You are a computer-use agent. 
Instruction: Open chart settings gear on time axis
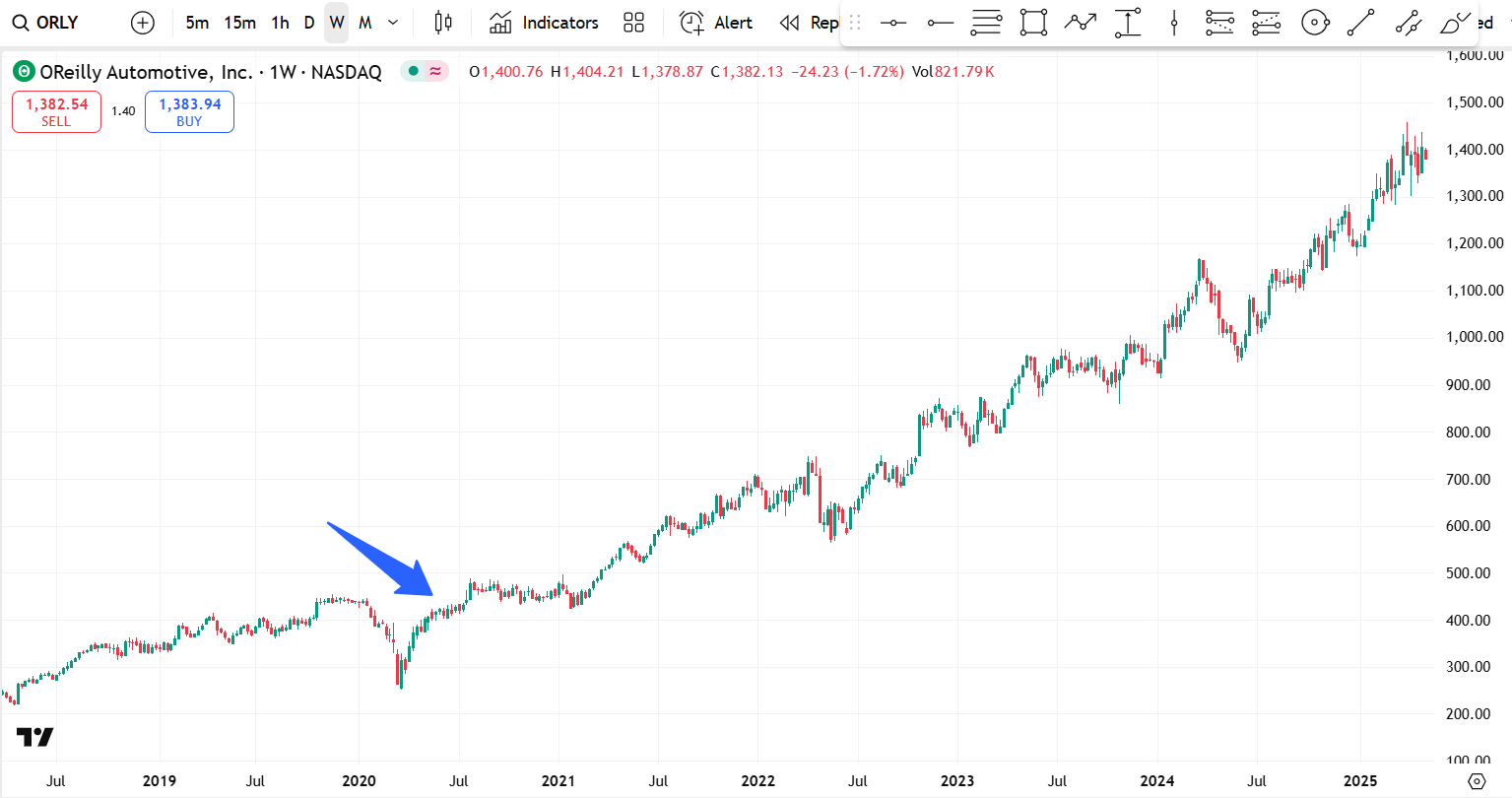pos(1477,781)
